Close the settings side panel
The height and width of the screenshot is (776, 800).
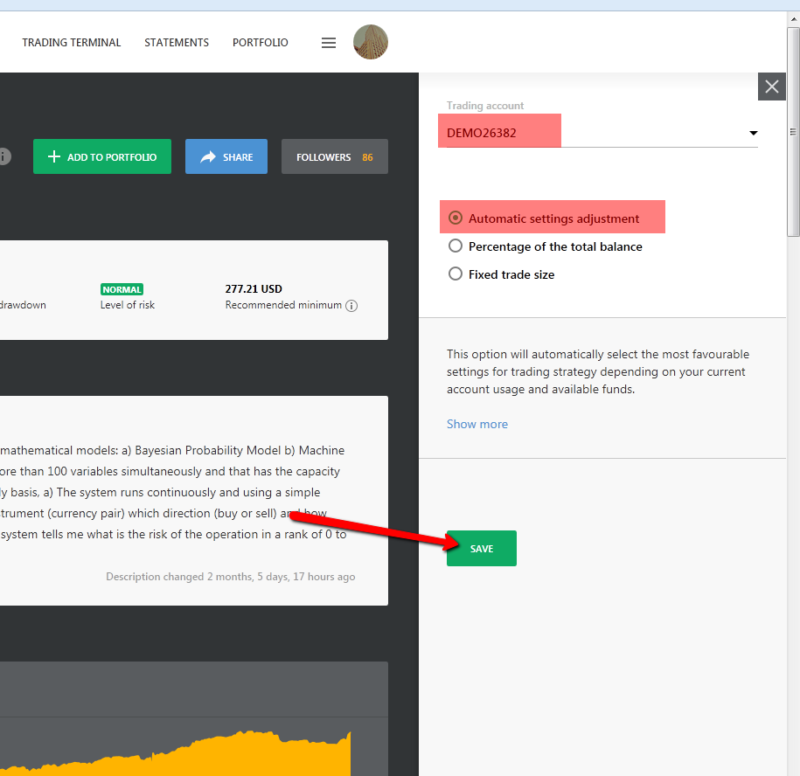click(771, 87)
